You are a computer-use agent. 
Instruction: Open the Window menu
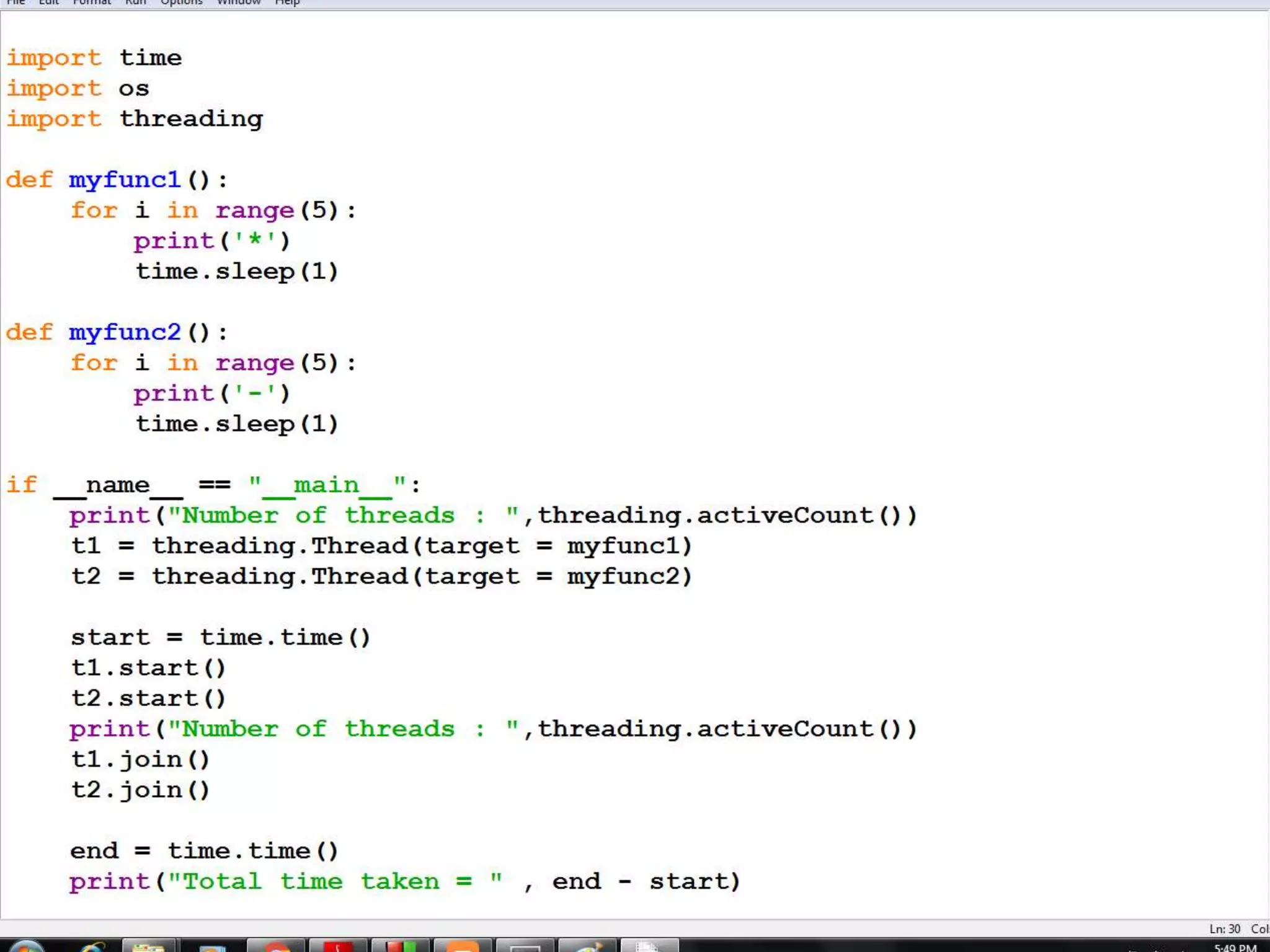(239, 2)
